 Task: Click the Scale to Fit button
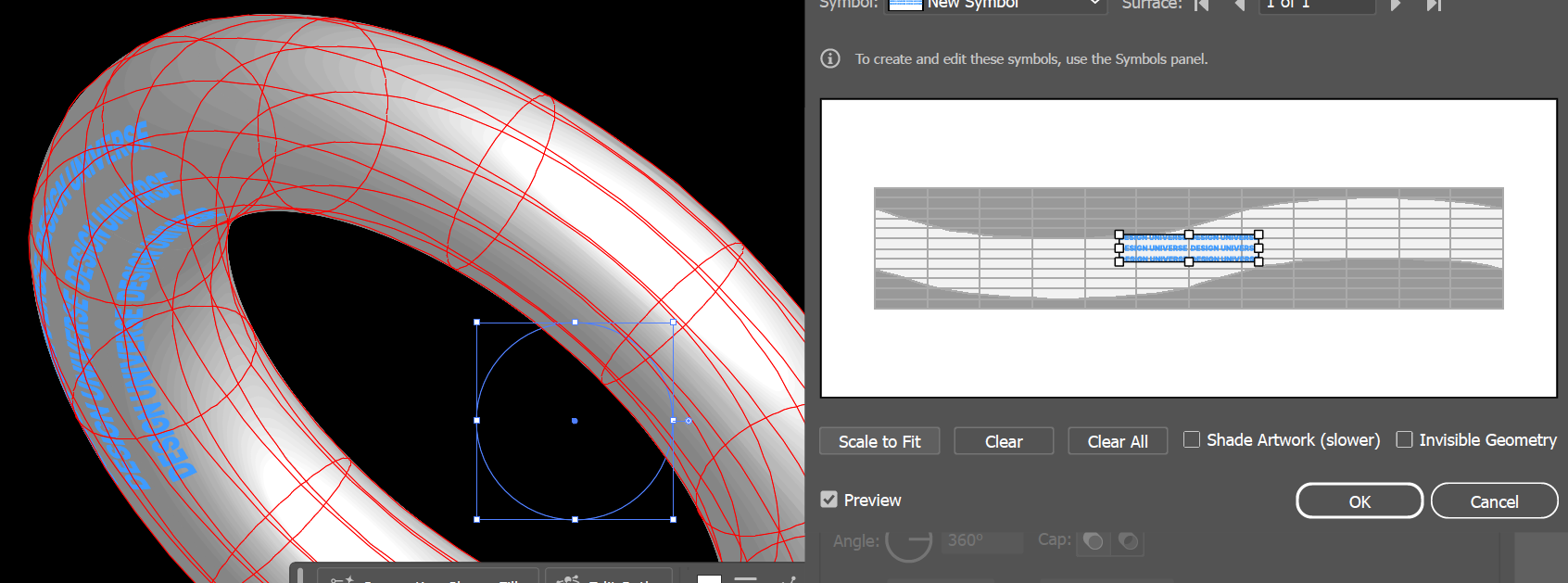point(879,441)
